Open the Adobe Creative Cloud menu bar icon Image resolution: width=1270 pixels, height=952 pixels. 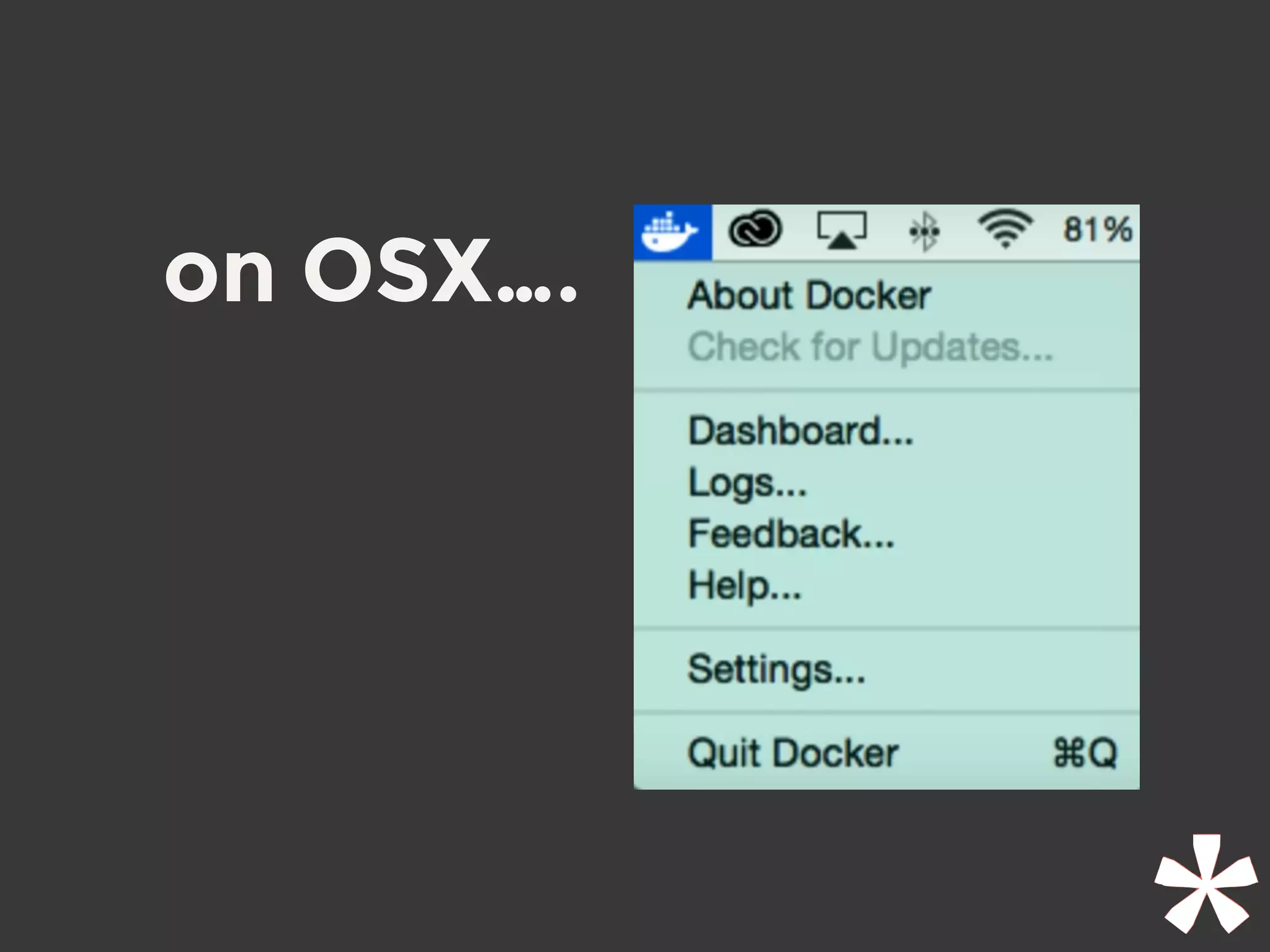755,230
